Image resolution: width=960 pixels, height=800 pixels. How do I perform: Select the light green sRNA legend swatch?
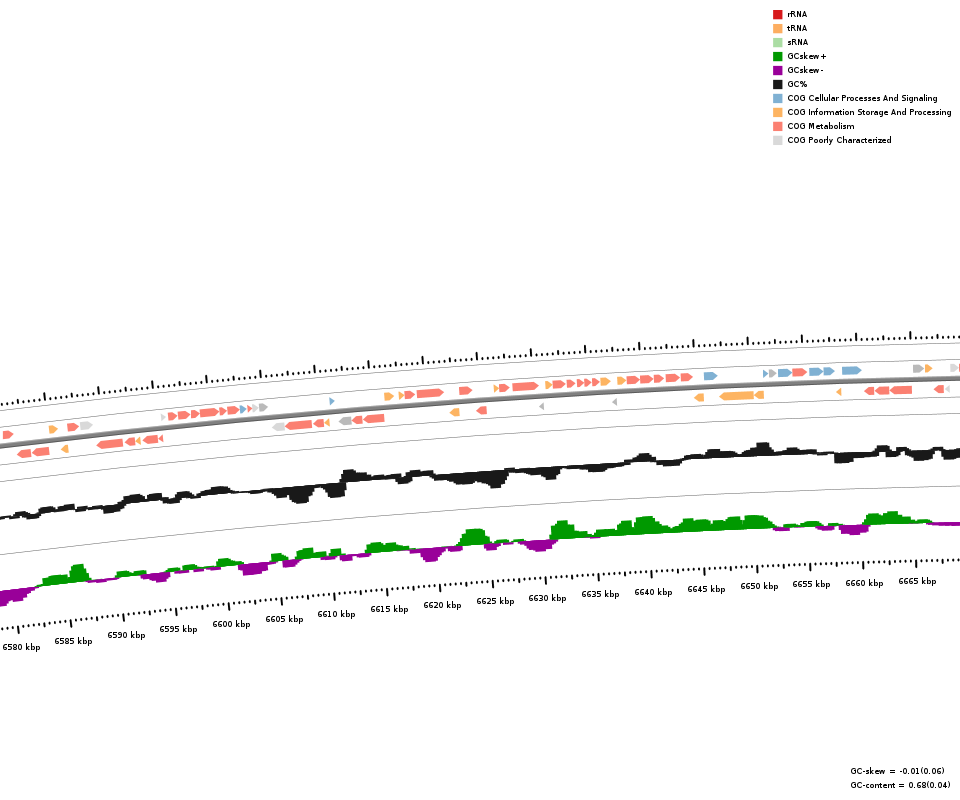pos(777,42)
